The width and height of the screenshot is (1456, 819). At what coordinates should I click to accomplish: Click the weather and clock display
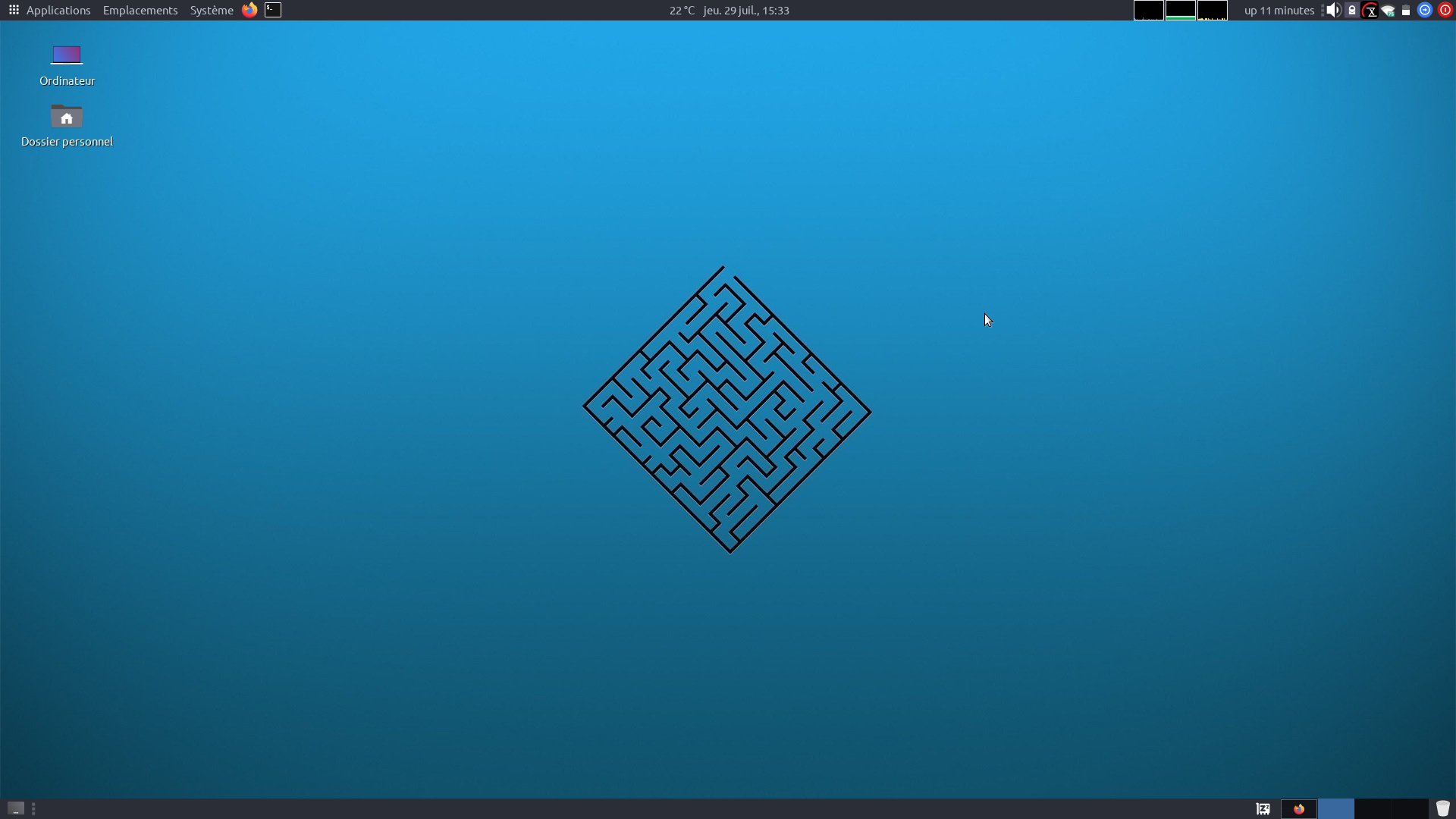(729, 10)
